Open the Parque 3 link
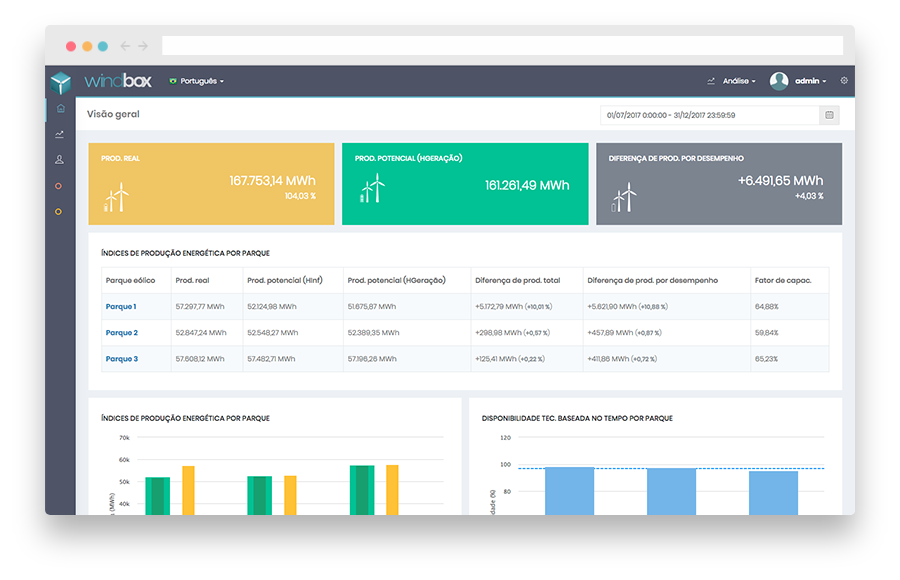 pos(121,358)
